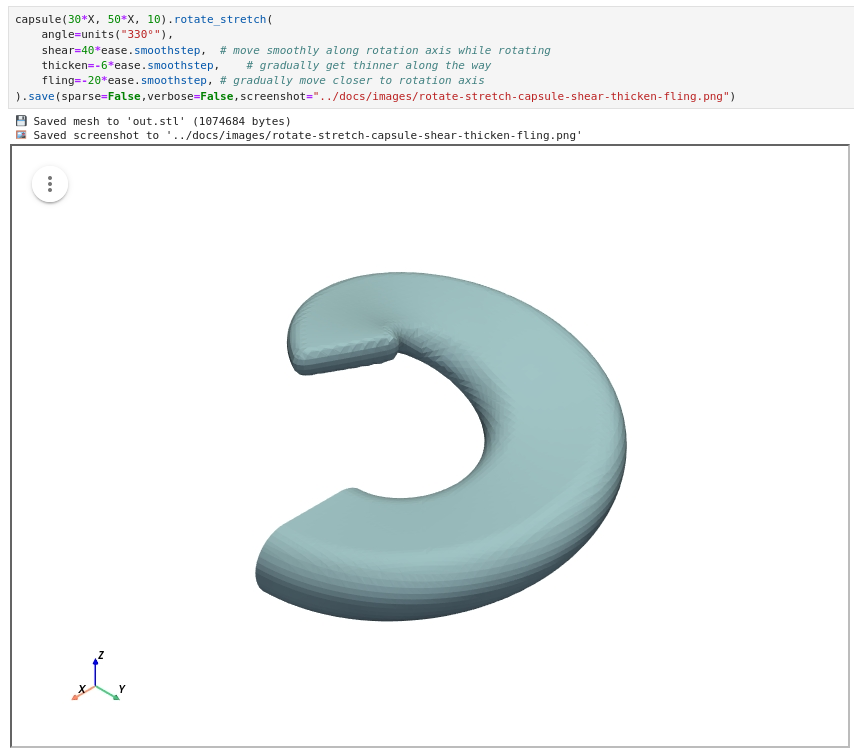Click output text "Saved mesh to 'out.stl'"
This screenshot has height=752, width=854.
coord(109,121)
